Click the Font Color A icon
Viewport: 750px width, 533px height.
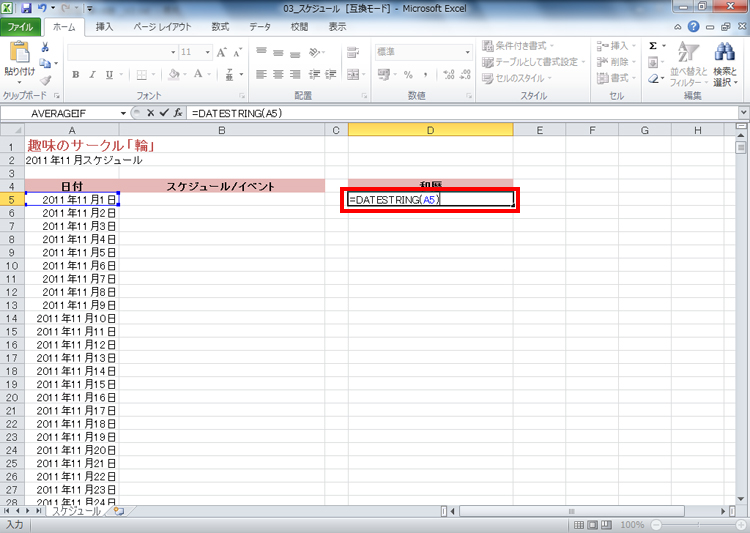click(198, 74)
